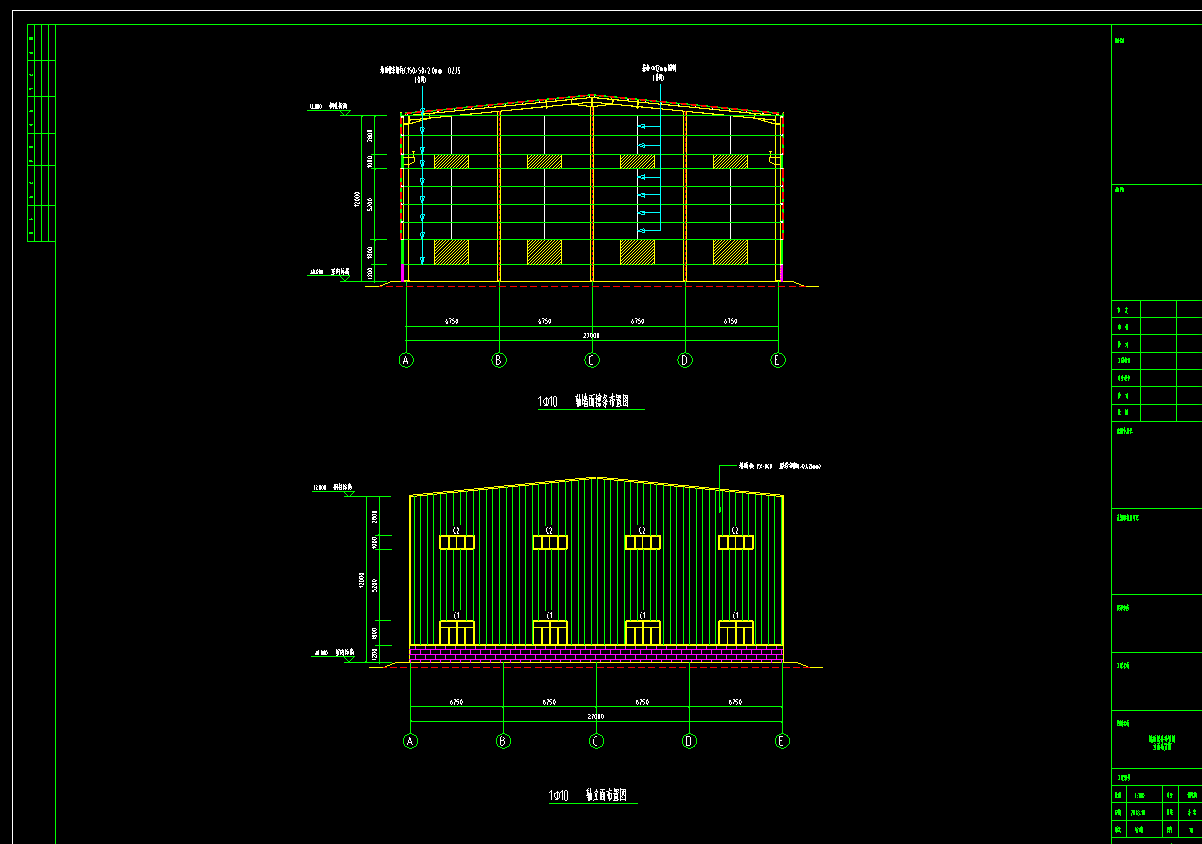Select the 6750 dimension between axes D-E, brick-base elevation

pyautogui.click(x=735, y=702)
